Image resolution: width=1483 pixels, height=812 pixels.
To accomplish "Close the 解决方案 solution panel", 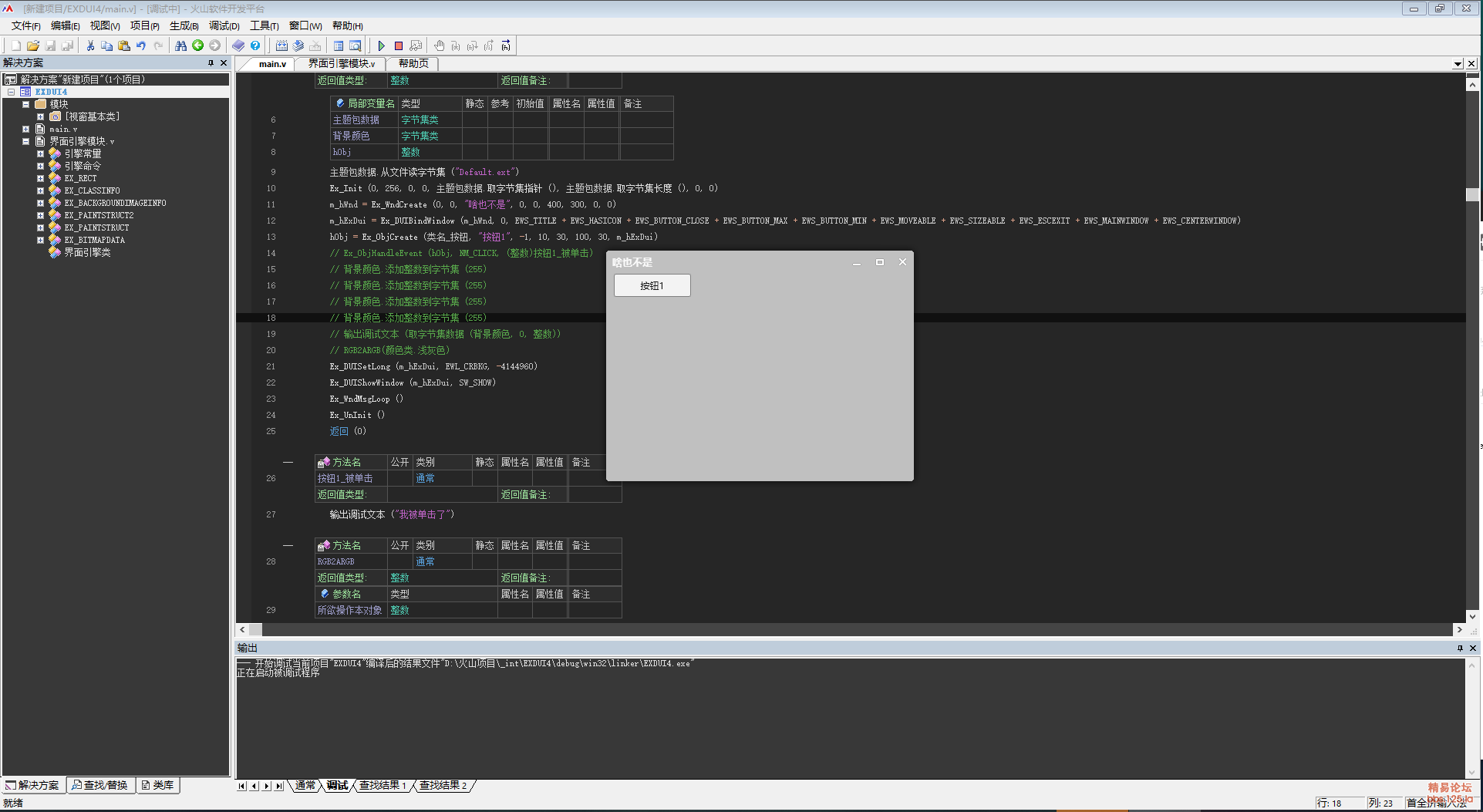I will tap(224, 62).
